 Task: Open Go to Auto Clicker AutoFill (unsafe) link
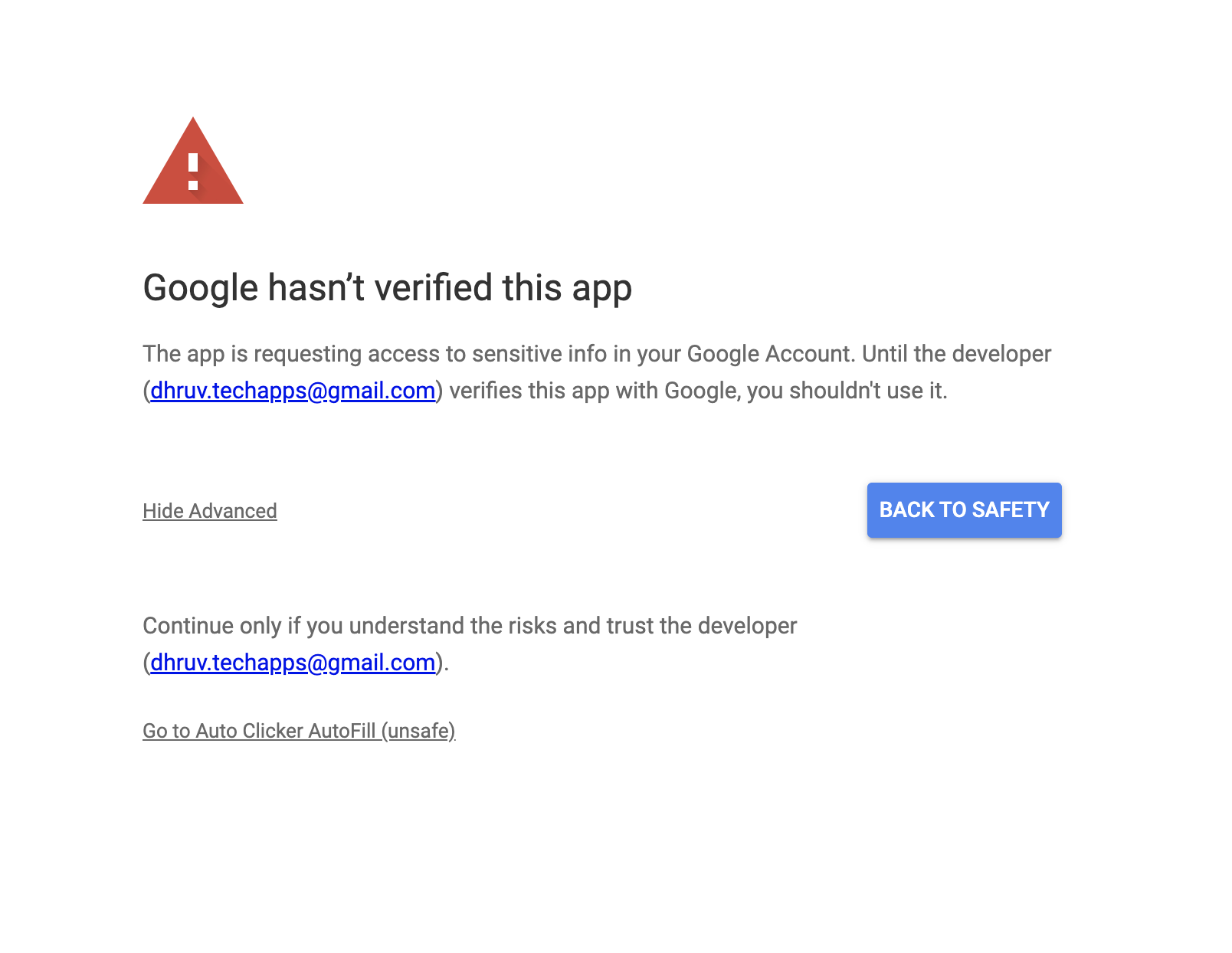(299, 731)
